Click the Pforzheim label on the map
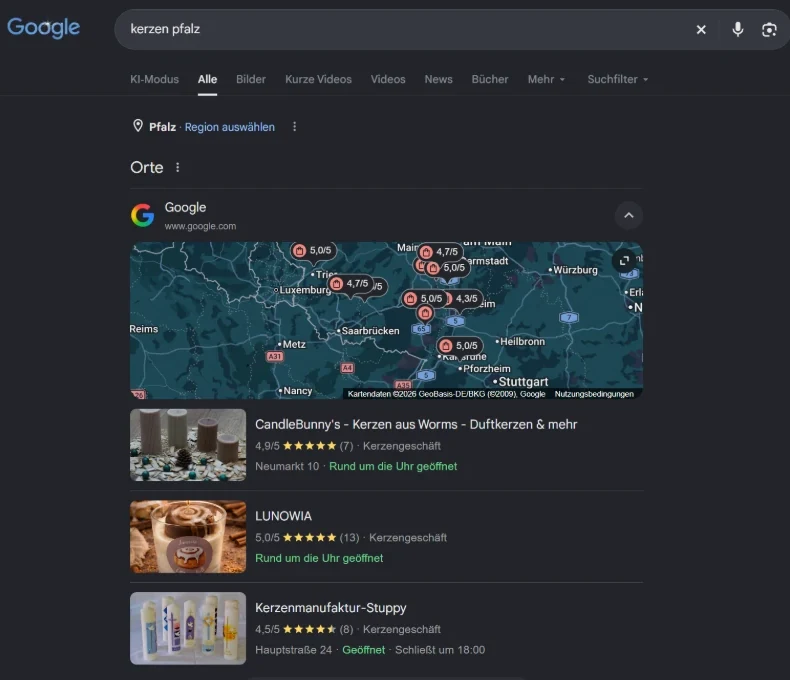The height and width of the screenshot is (680, 790). coord(485,369)
